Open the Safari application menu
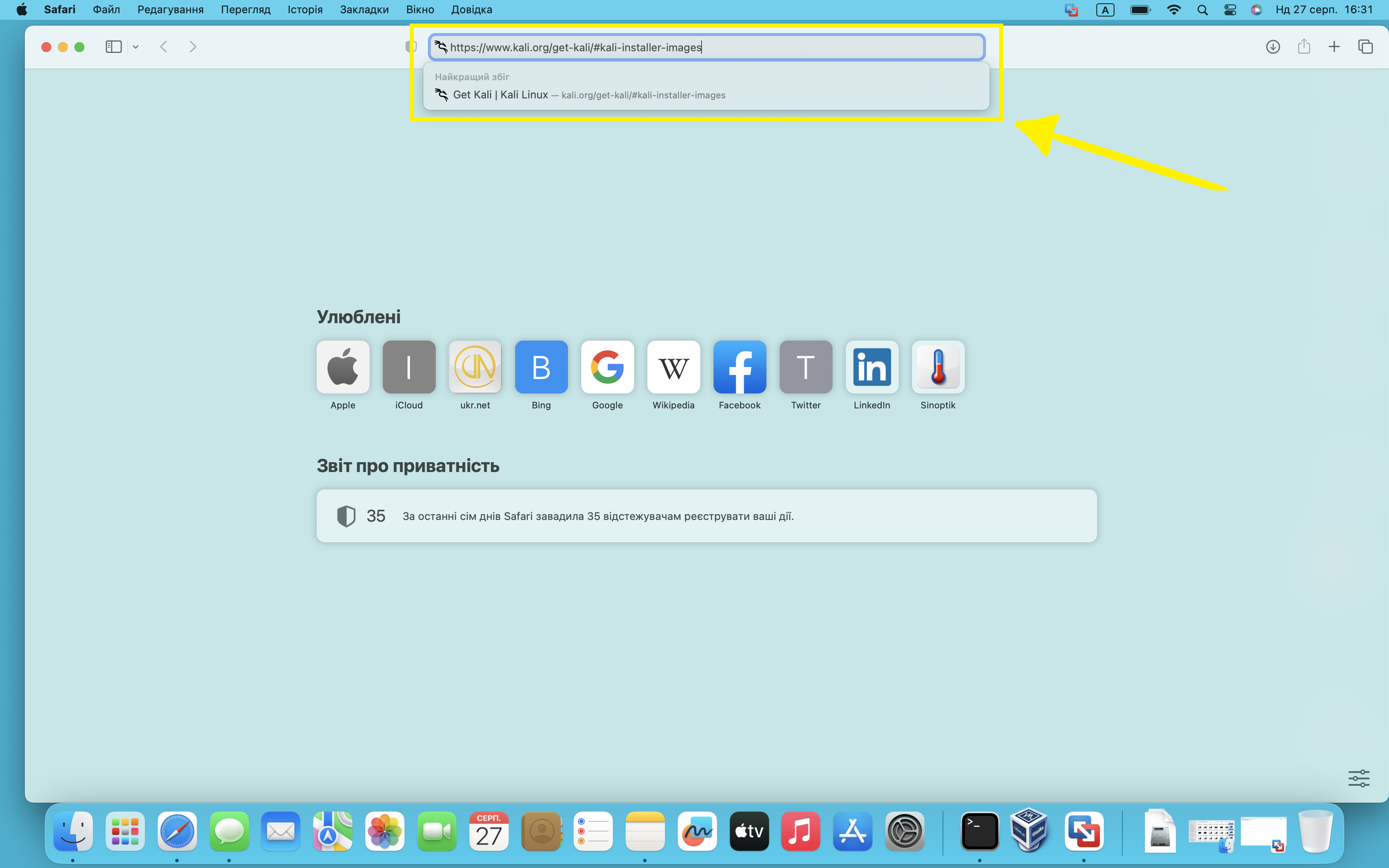The width and height of the screenshot is (1389, 868). [x=60, y=10]
